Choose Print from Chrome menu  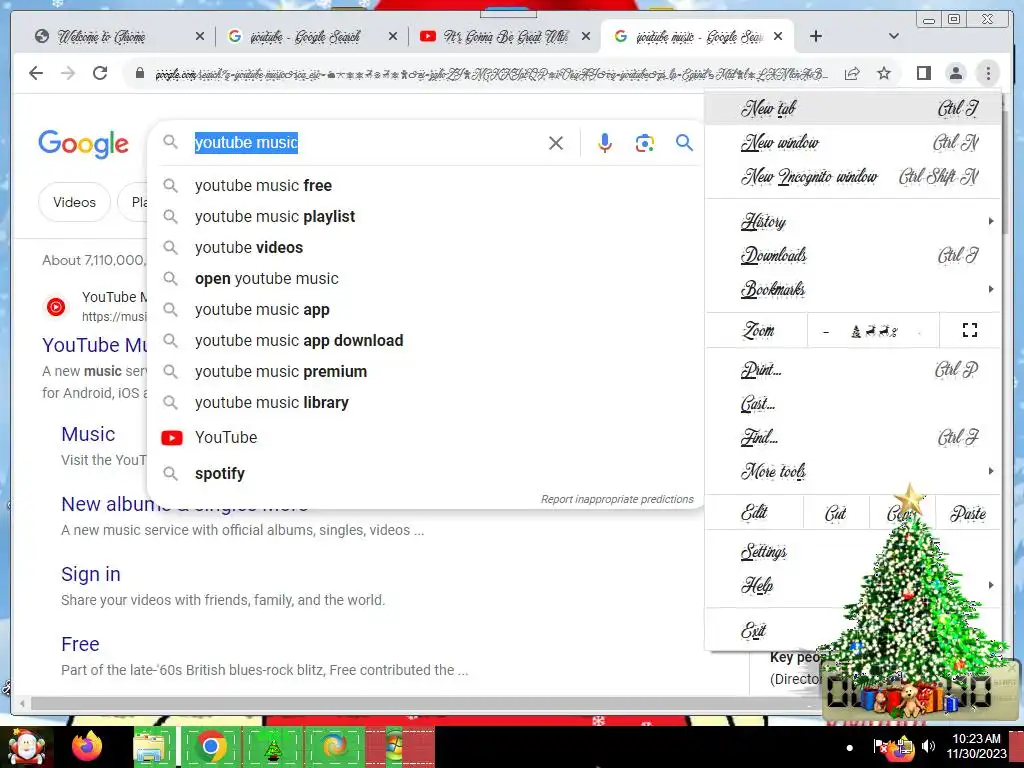click(854, 370)
